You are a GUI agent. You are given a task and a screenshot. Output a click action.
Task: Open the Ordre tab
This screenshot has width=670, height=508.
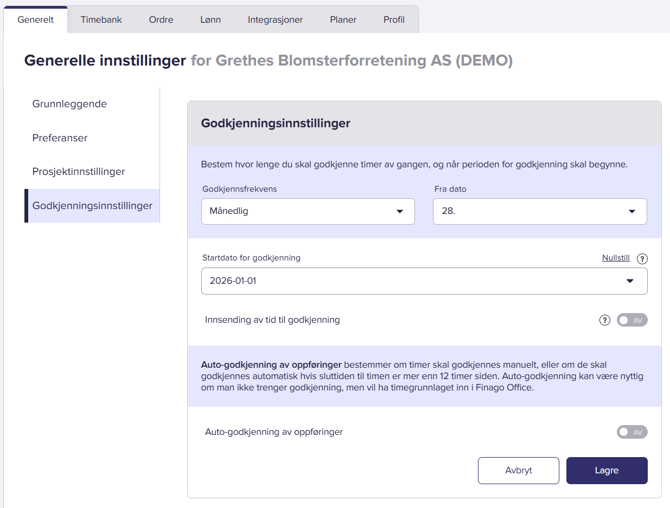tap(161, 20)
